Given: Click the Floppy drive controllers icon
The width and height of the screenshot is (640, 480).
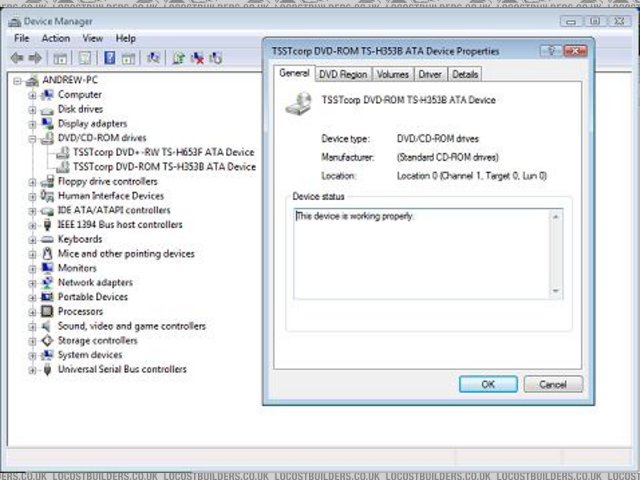Looking at the screenshot, I should tap(47, 181).
